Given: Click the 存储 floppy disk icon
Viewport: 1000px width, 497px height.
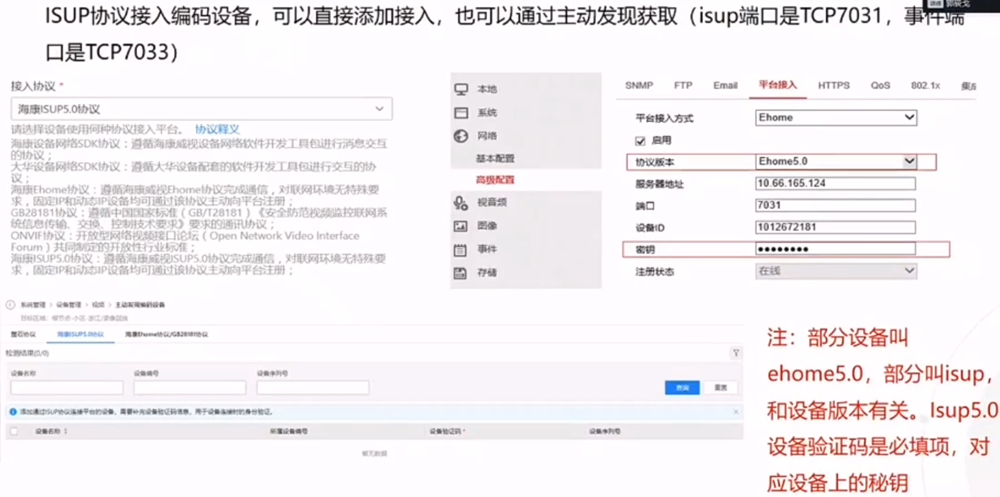Looking at the screenshot, I should (460, 272).
